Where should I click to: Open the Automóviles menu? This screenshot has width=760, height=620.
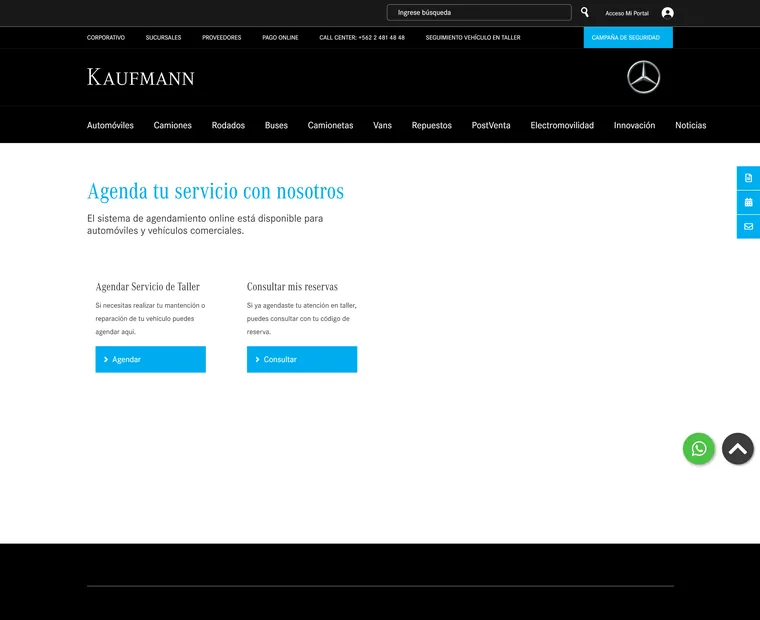[110, 125]
